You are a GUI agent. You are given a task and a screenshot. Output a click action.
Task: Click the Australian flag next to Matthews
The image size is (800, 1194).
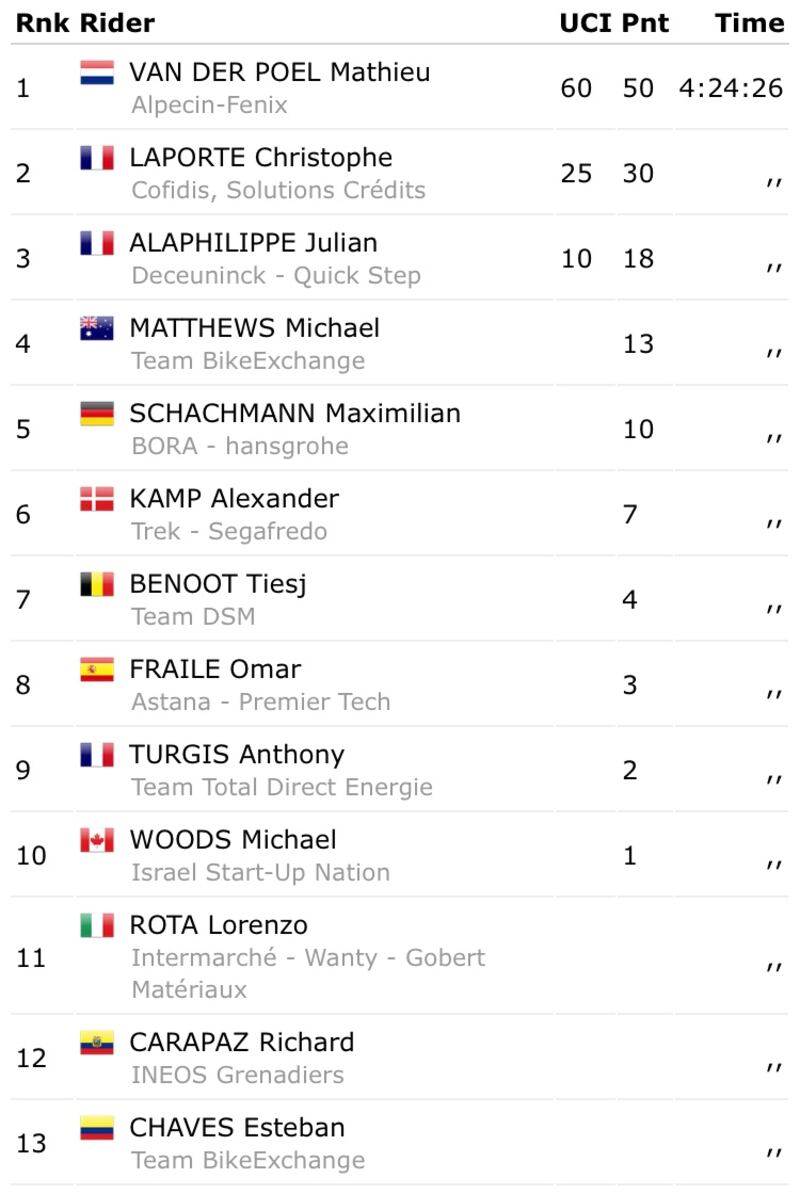97,328
